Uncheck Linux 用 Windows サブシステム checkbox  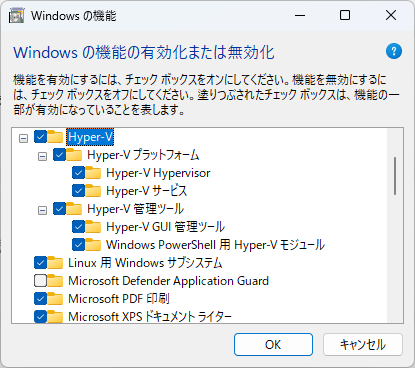point(40,263)
